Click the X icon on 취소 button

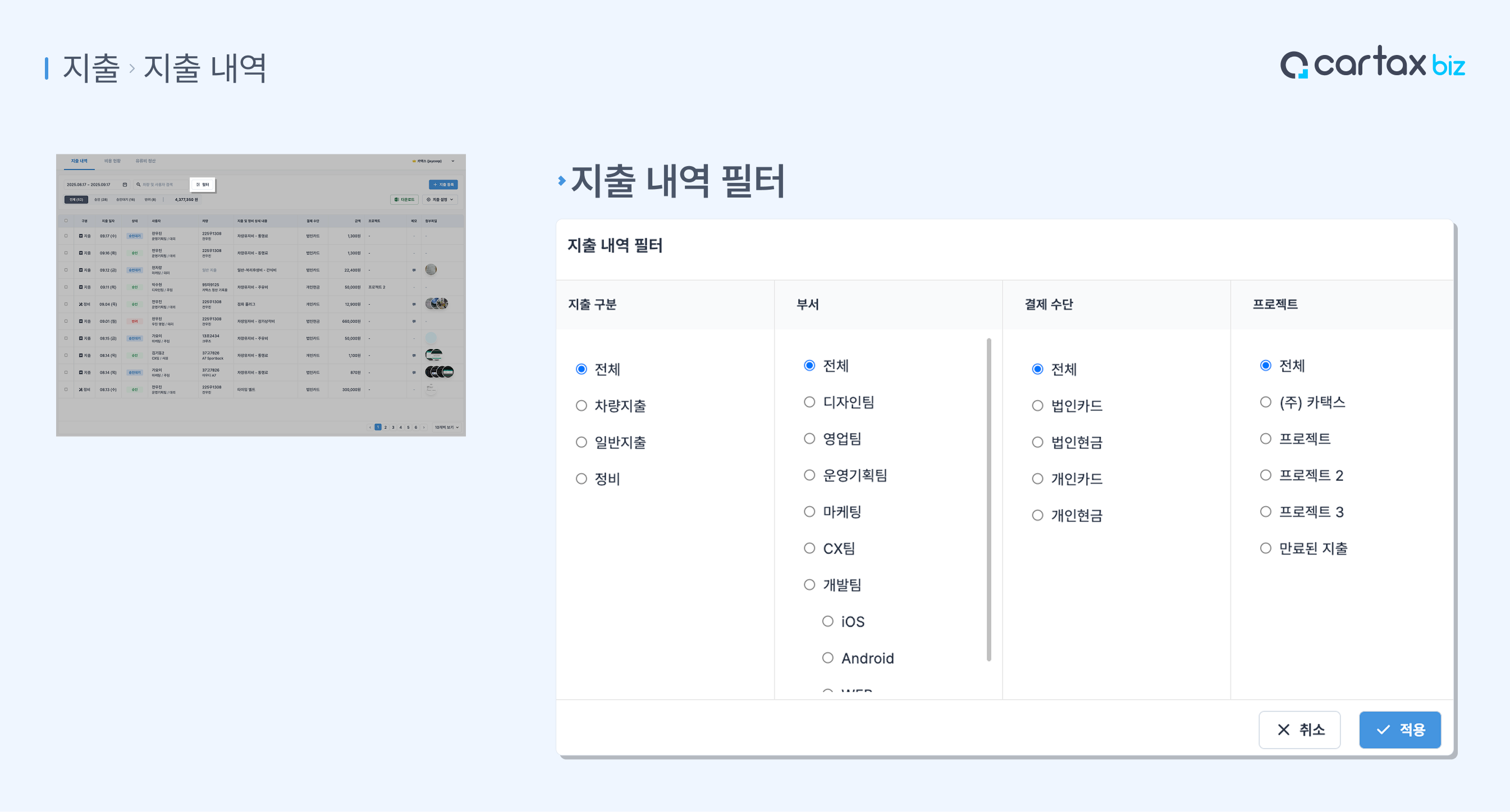pos(1283,730)
